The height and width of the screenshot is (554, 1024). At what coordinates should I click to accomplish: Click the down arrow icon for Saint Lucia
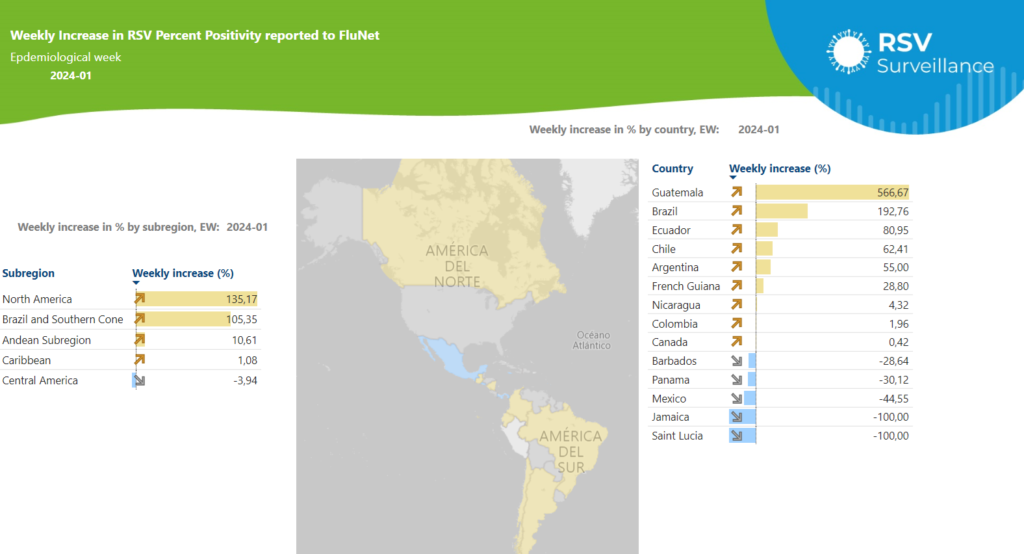point(737,436)
